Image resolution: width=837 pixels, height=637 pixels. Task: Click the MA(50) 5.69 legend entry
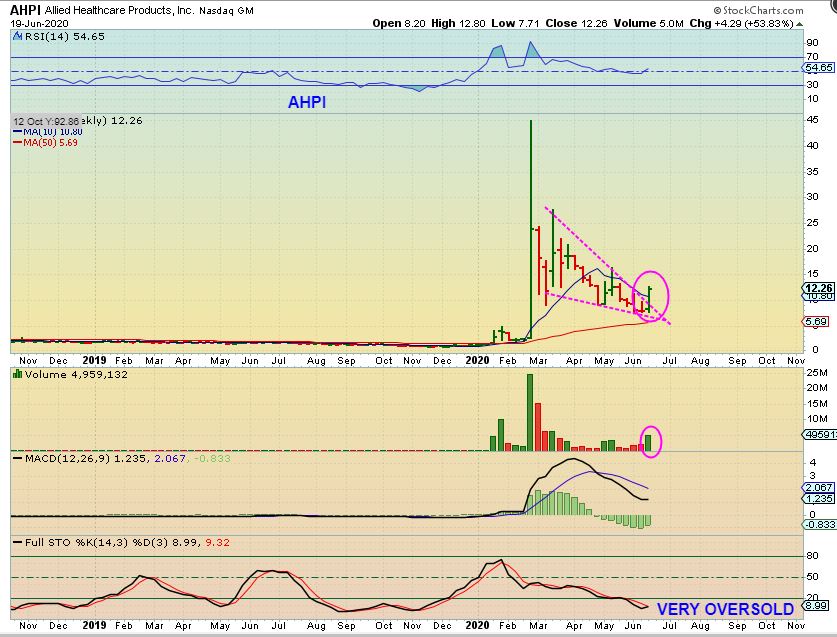45,143
